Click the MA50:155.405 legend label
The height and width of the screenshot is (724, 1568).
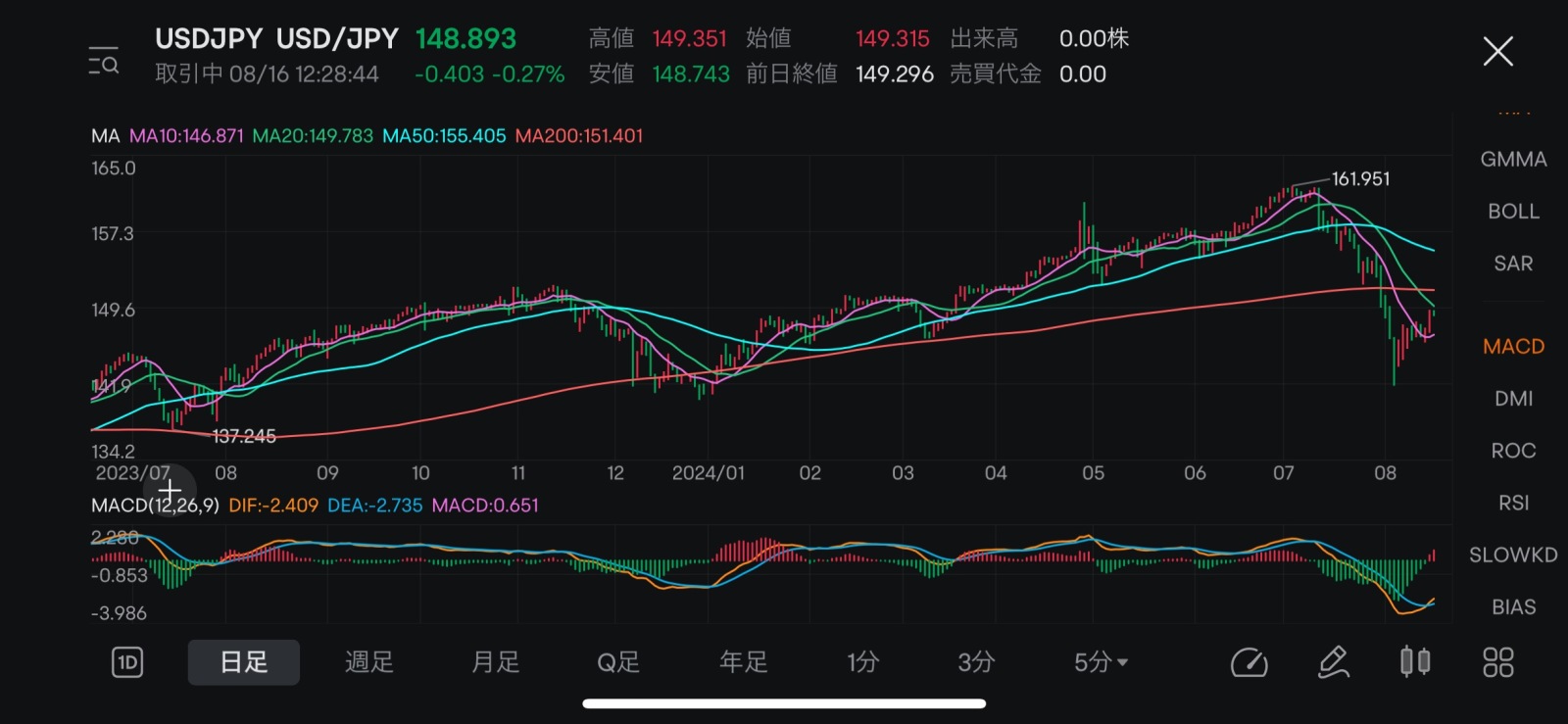tap(444, 136)
